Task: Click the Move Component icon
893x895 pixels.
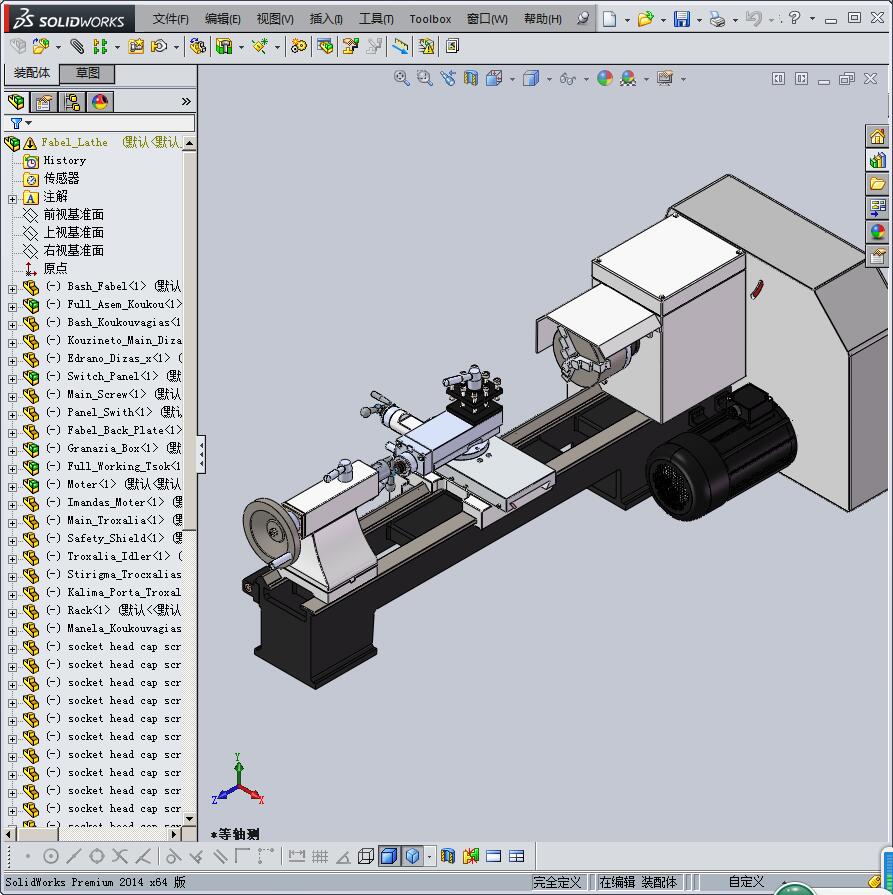Action: [x=159, y=46]
